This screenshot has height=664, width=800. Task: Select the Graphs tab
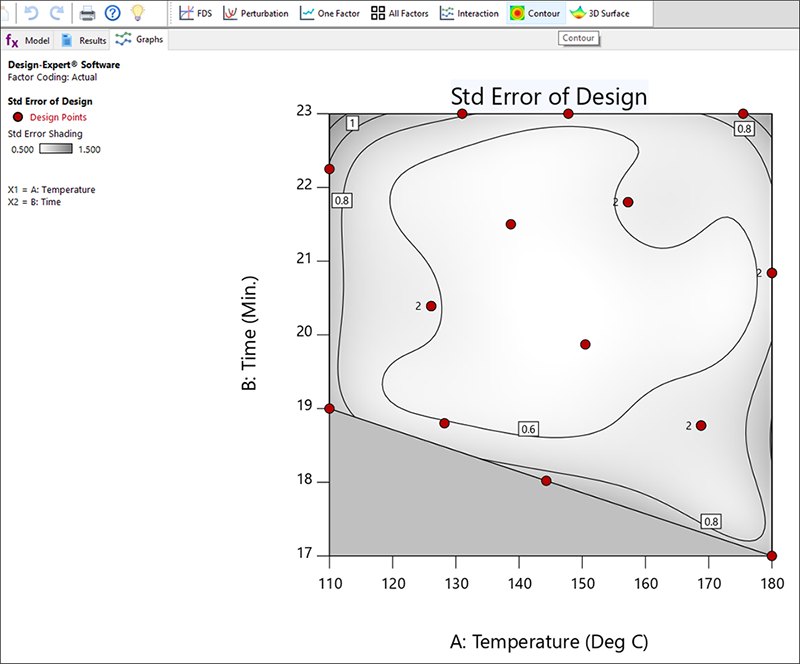tap(140, 40)
